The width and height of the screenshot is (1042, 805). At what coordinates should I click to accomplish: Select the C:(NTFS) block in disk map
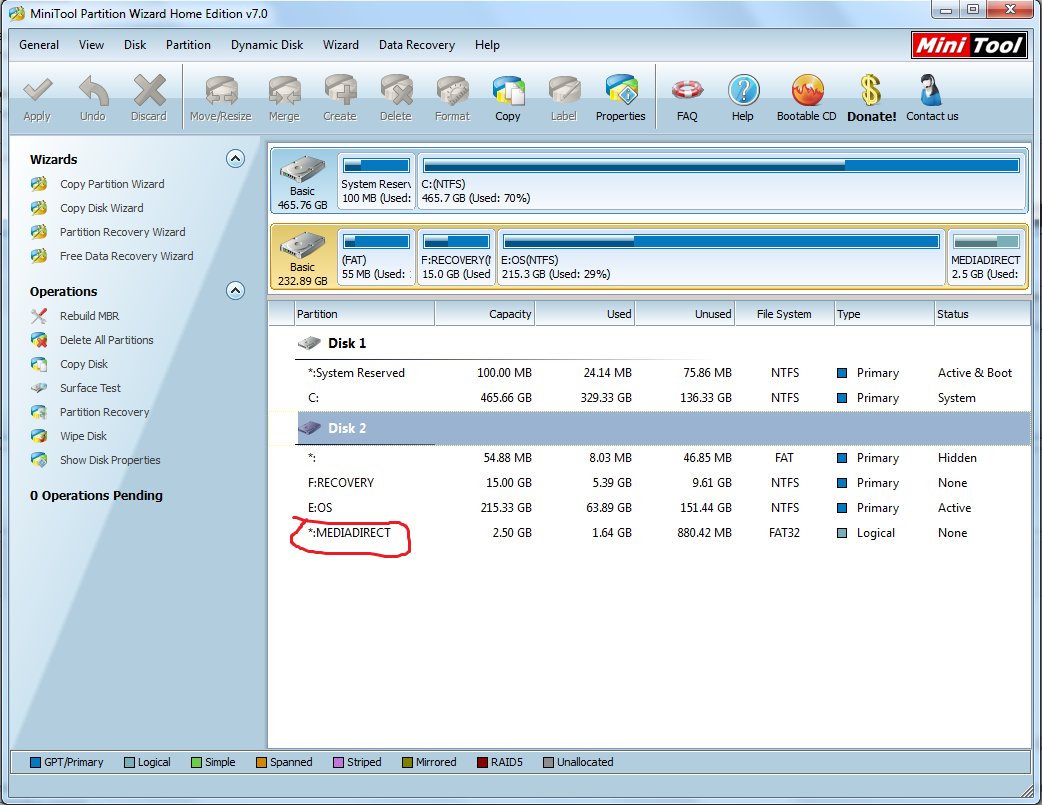pyautogui.click(x=721, y=181)
